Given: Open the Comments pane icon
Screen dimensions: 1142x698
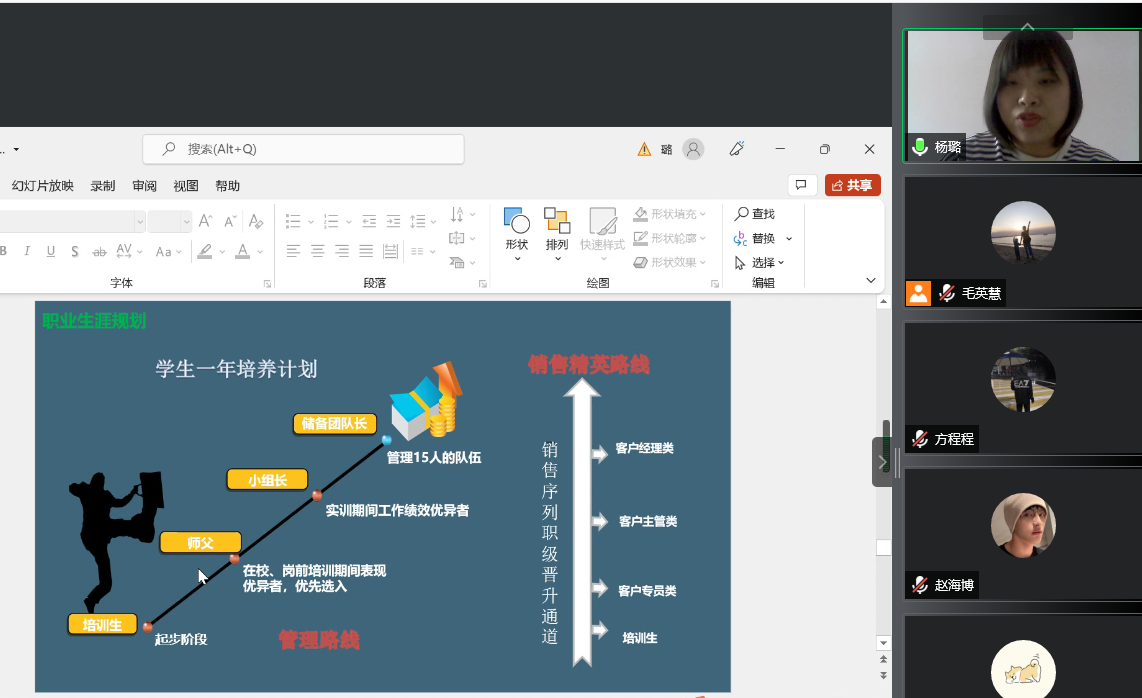Looking at the screenshot, I should pos(801,185).
